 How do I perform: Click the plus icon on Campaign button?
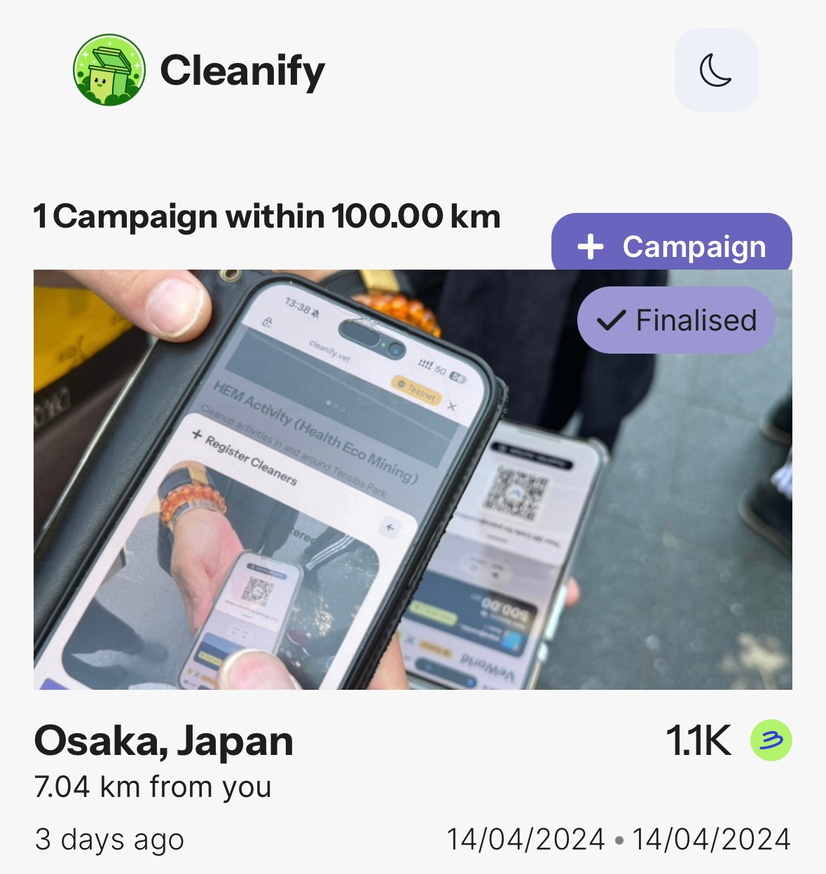590,247
